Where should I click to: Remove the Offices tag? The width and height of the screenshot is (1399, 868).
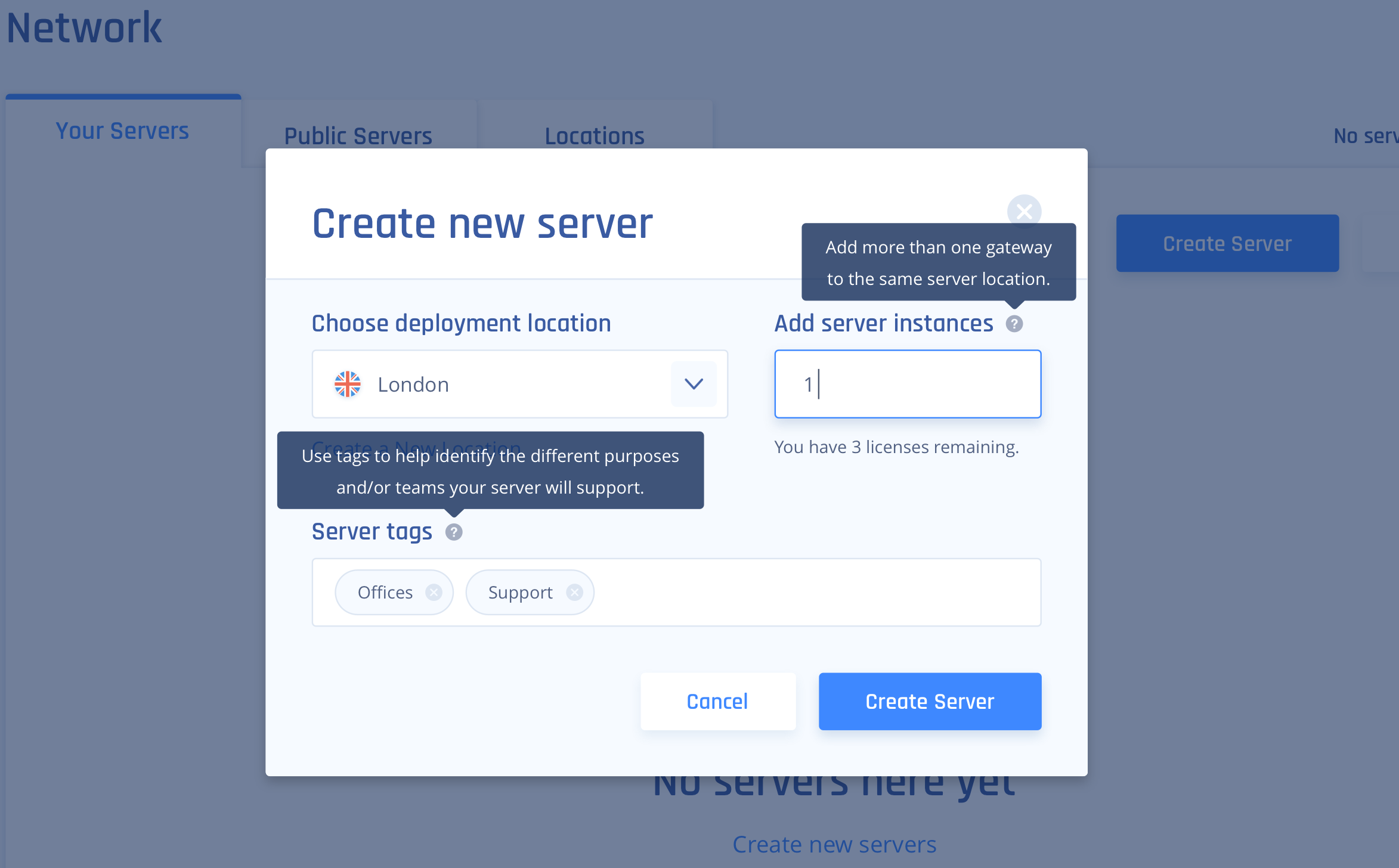pyautogui.click(x=434, y=592)
